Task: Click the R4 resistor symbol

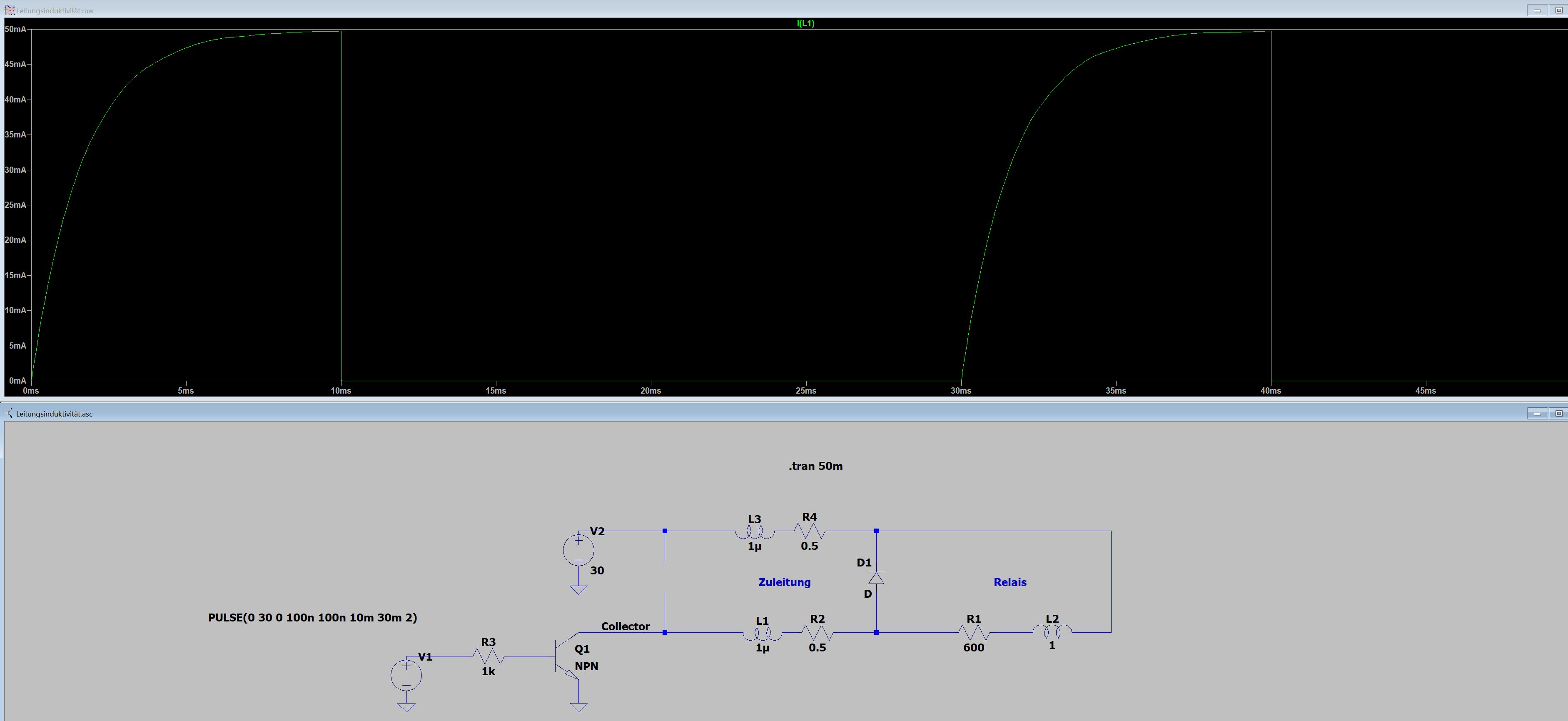Action: [x=810, y=531]
